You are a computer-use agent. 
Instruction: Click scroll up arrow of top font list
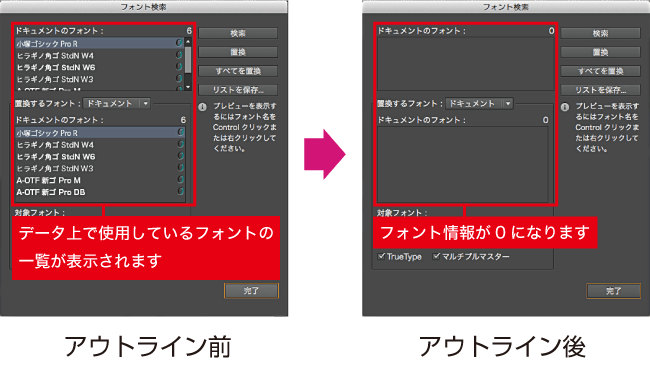(x=188, y=41)
